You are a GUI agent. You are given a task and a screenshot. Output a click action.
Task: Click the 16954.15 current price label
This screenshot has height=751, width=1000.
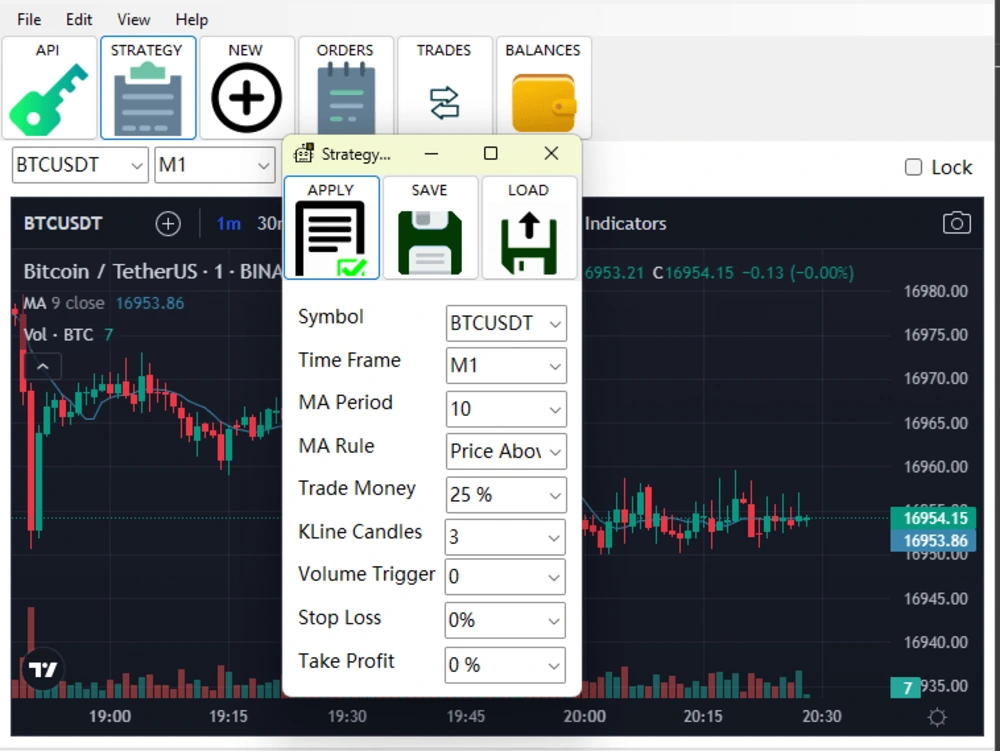click(934, 518)
